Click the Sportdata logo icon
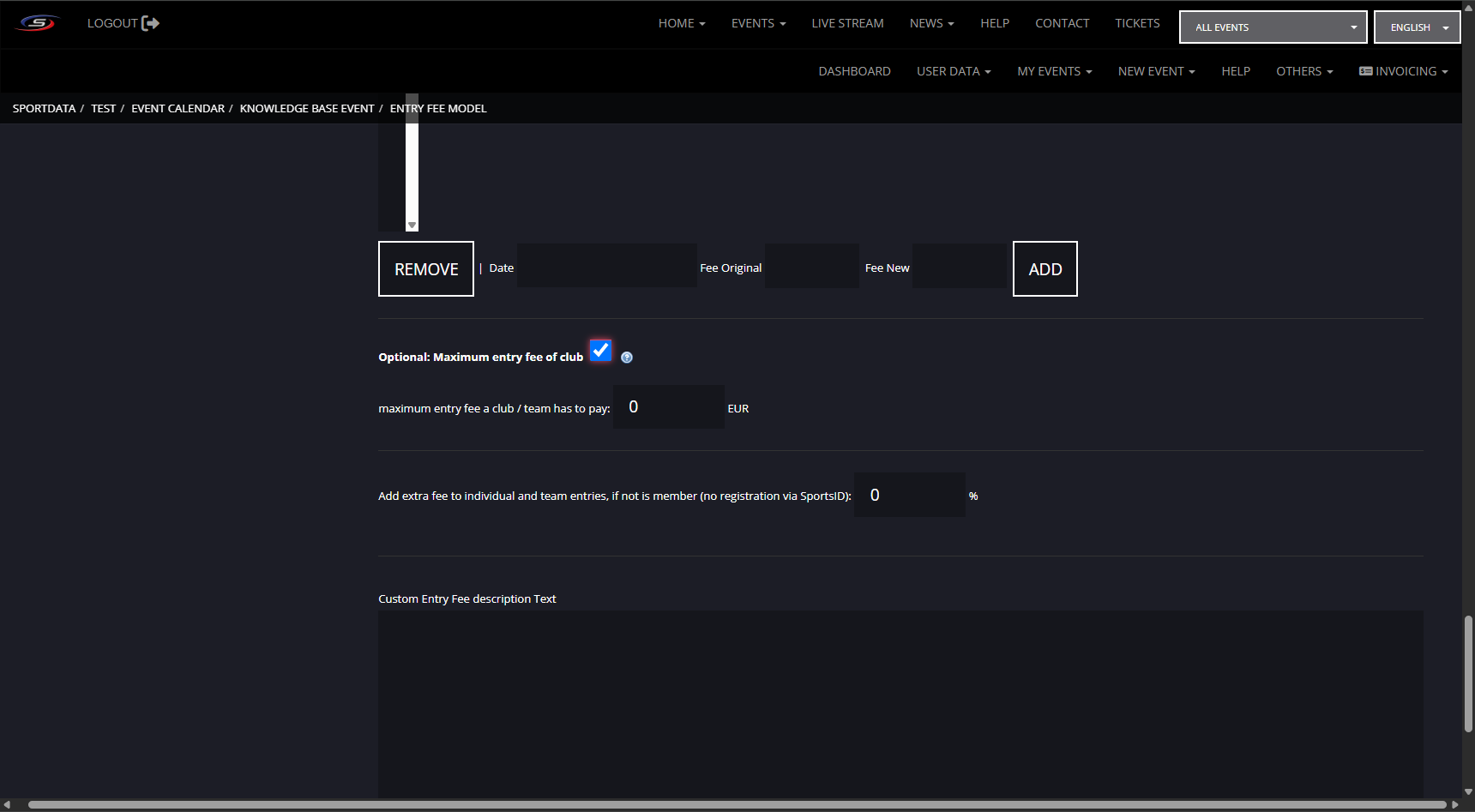 (37, 23)
